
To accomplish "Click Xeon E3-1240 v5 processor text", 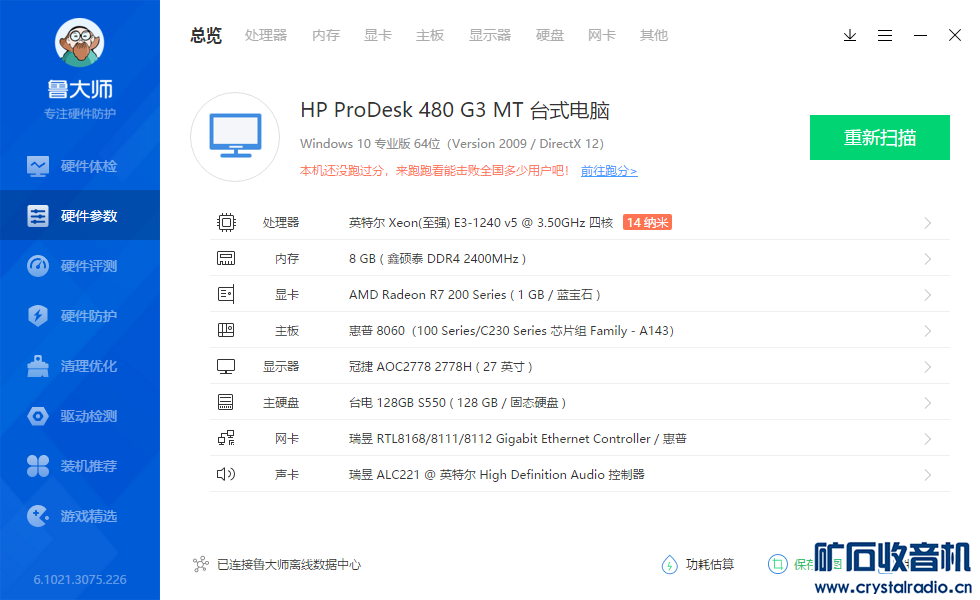I will click(x=481, y=222).
